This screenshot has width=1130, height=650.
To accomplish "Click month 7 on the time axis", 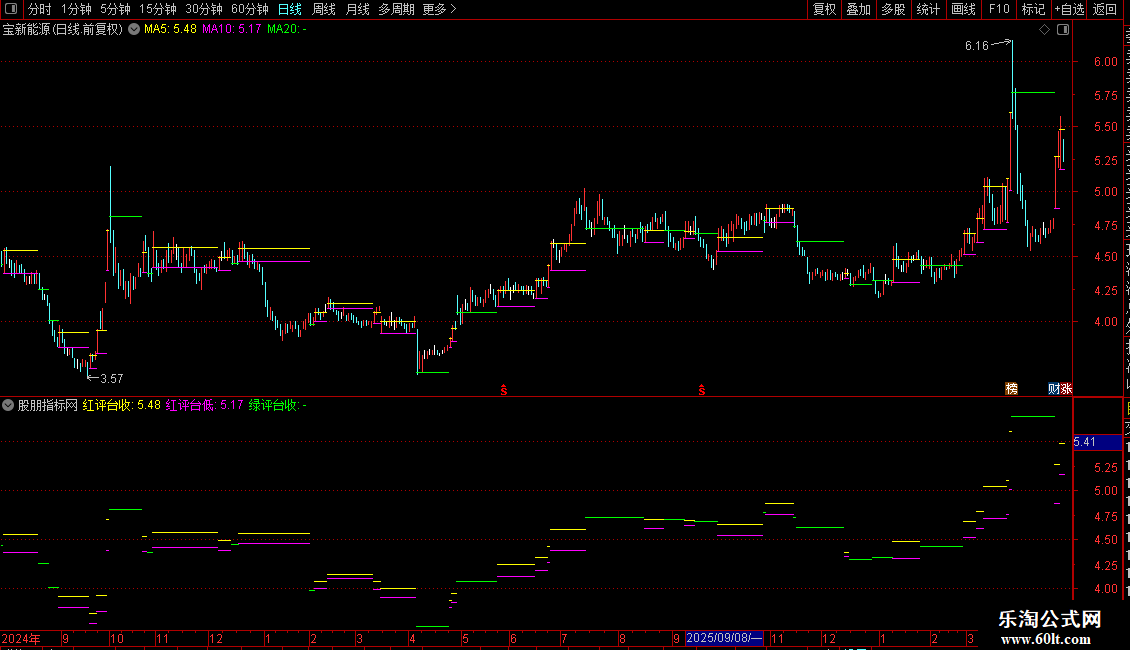I will coord(564,638).
